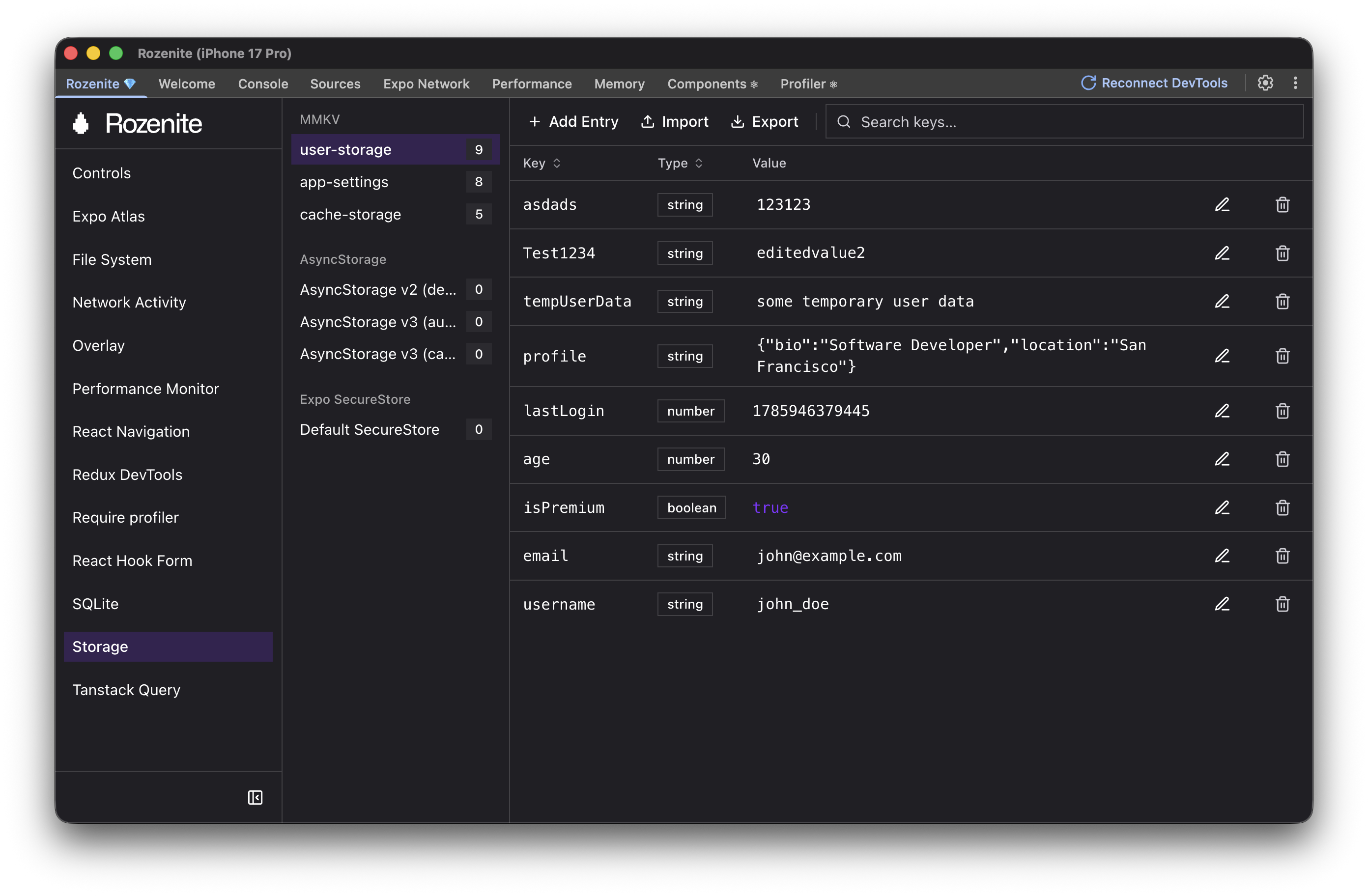Viewport: 1368px width, 896px height.
Task: Switch to the Welcome tab
Action: click(x=187, y=84)
